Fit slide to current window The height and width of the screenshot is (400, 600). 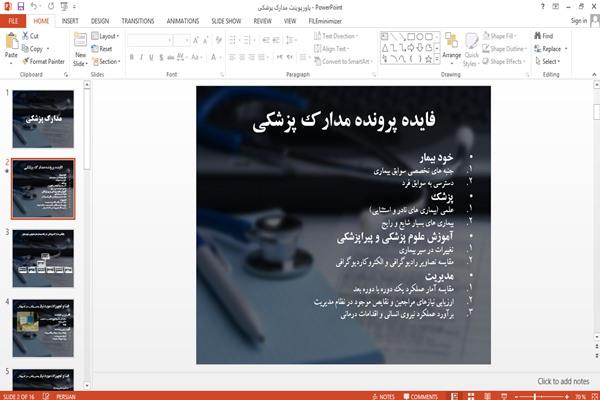click(x=595, y=396)
